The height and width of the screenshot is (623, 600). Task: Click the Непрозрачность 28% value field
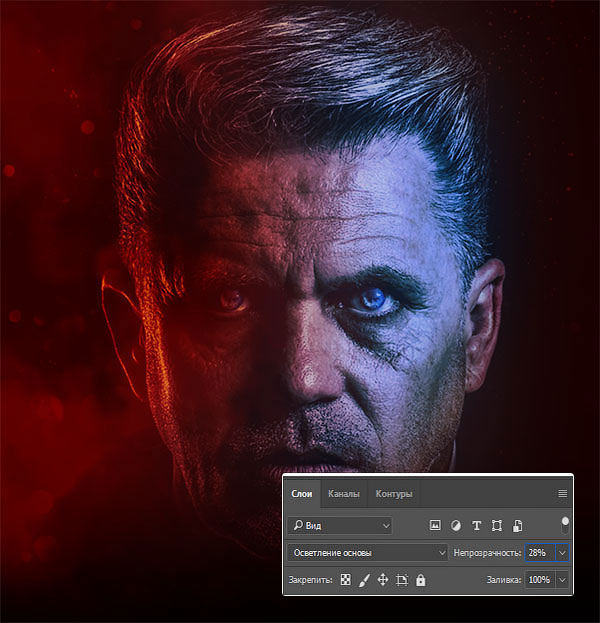[x=540, y=553]
